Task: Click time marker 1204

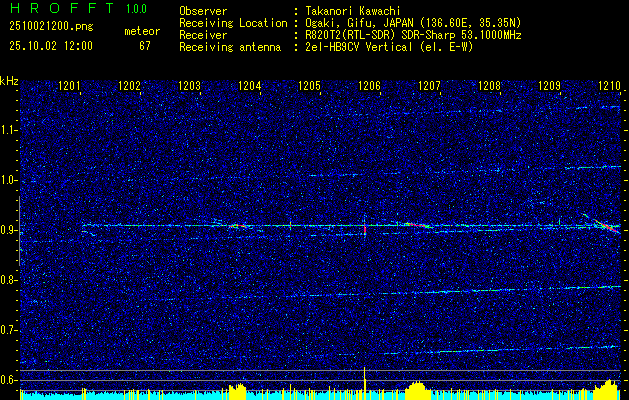Action: pyautogui.click(x=250, y=85)
